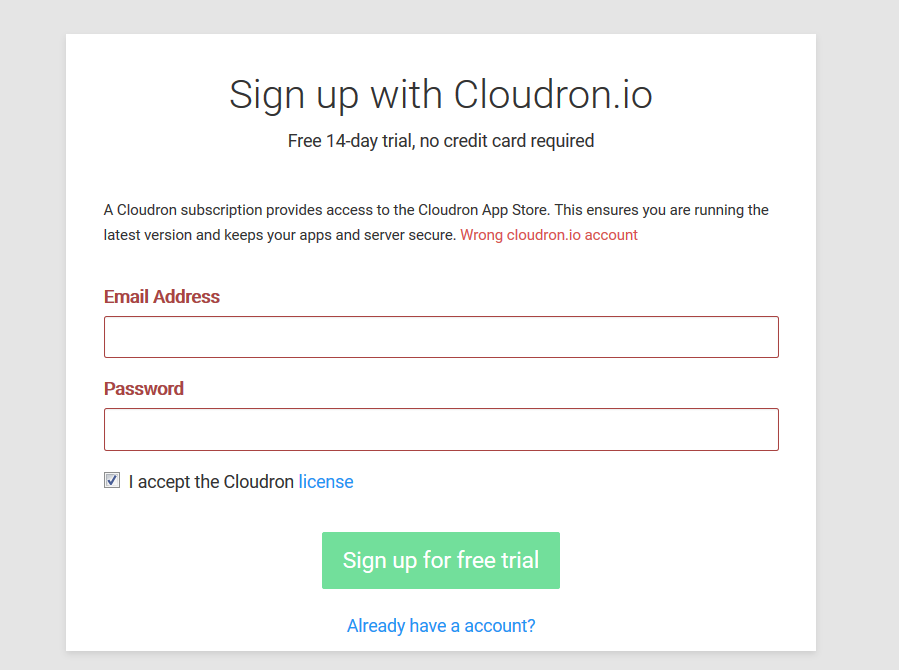Click blank white space left of the Sign up button
Screen dimensions: 899x670
click(200, 560)
